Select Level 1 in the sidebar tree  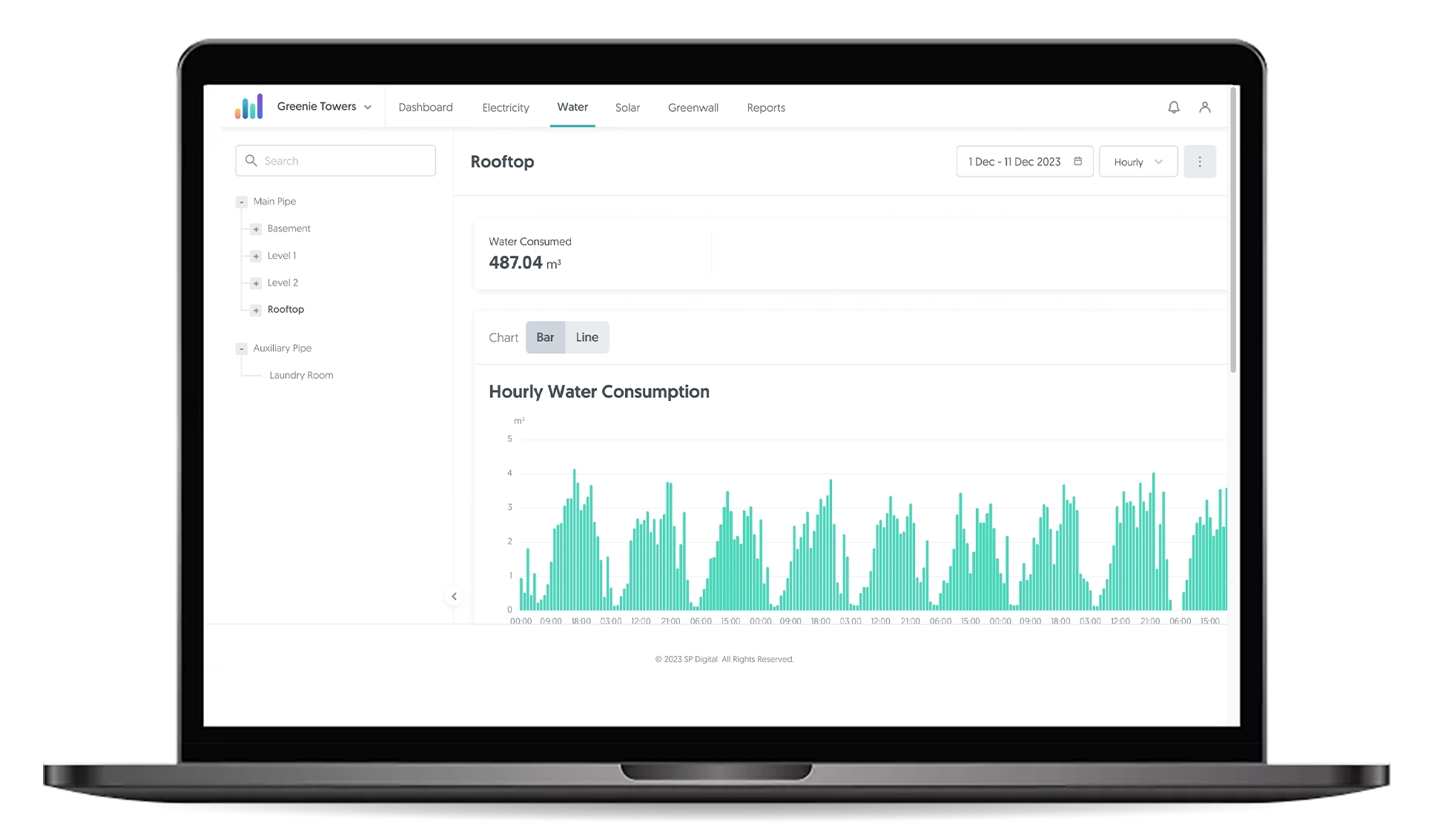(281, 255)
